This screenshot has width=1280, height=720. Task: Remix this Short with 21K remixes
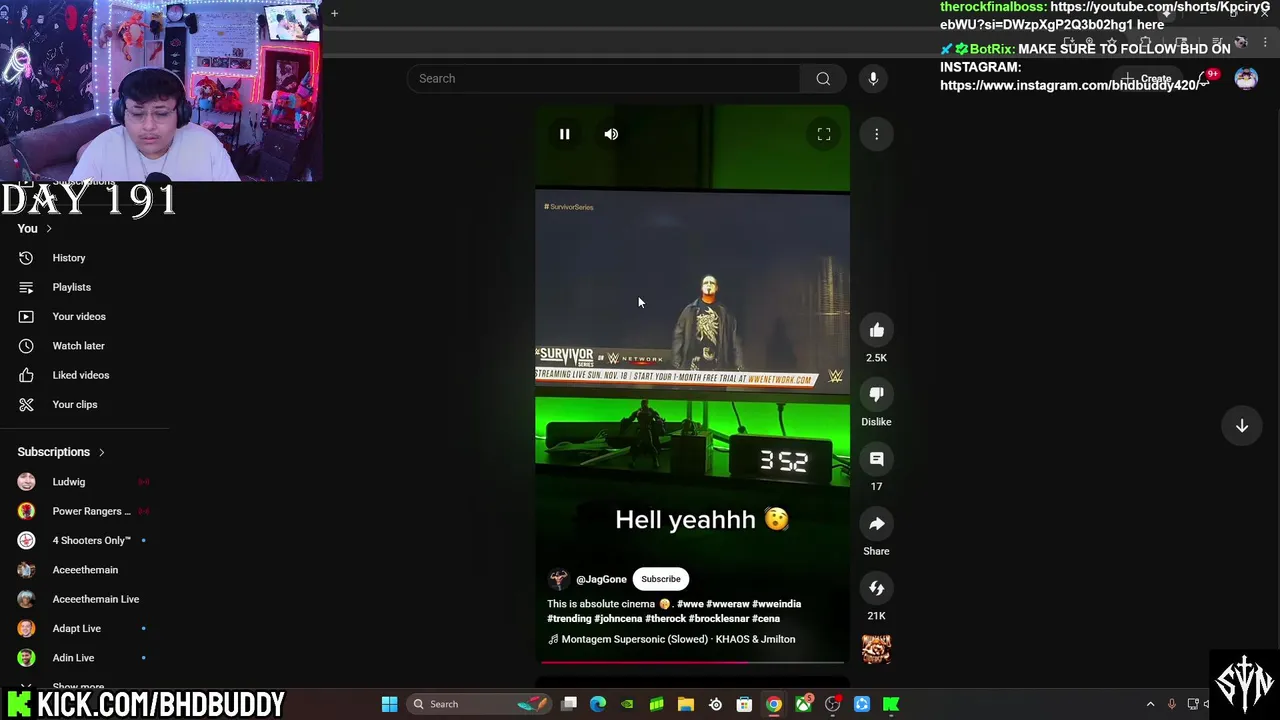[877, 588]
